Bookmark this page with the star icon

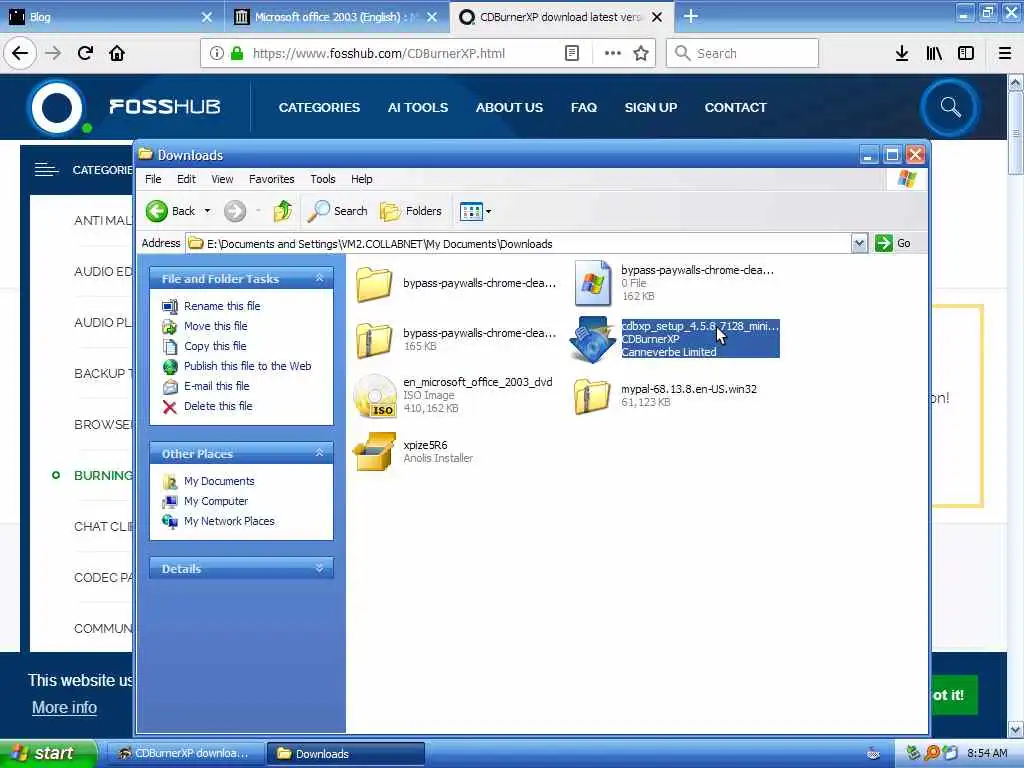[x=641, y=53]
